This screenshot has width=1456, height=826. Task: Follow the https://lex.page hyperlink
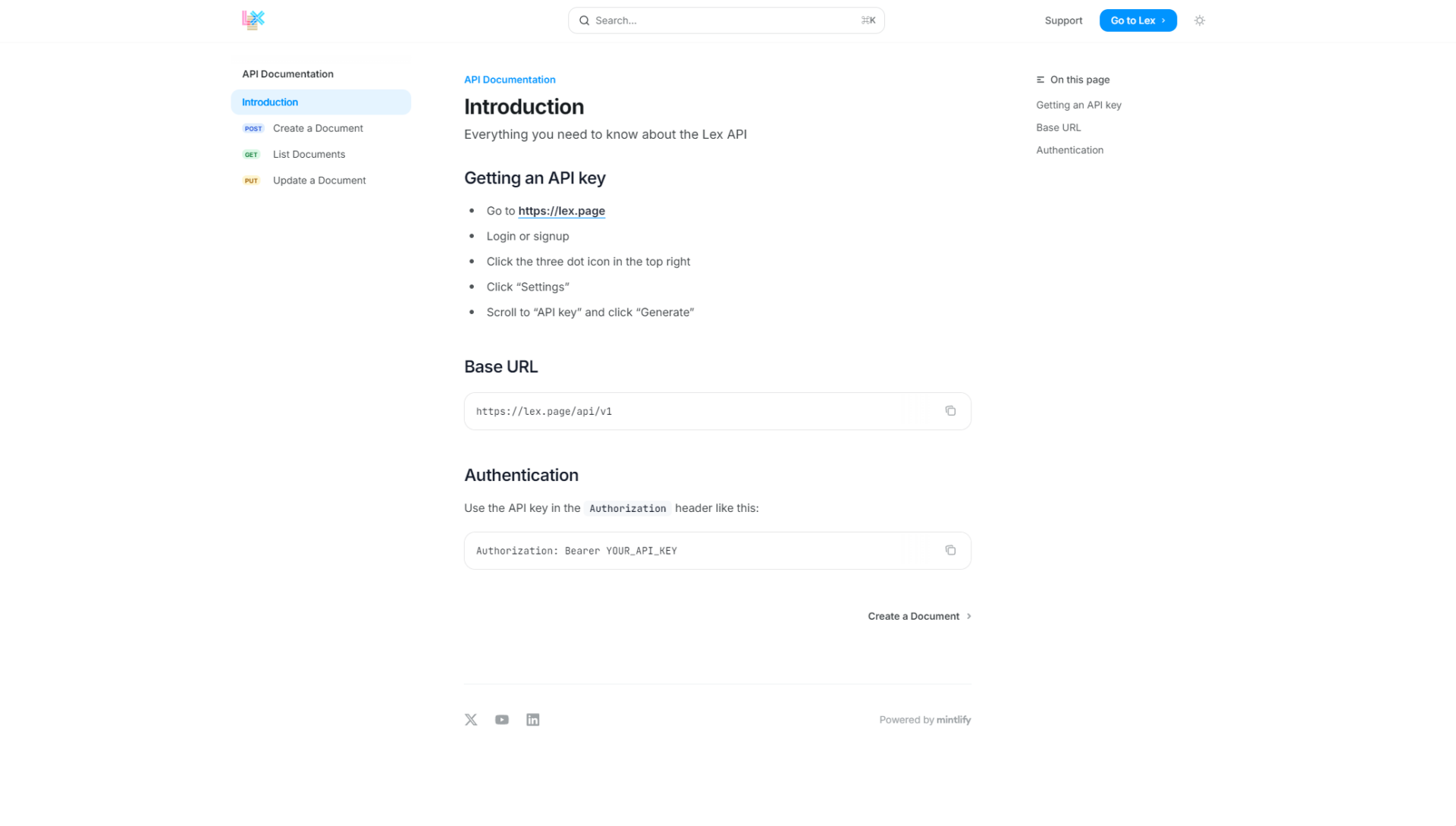click(x=561, y=211)
